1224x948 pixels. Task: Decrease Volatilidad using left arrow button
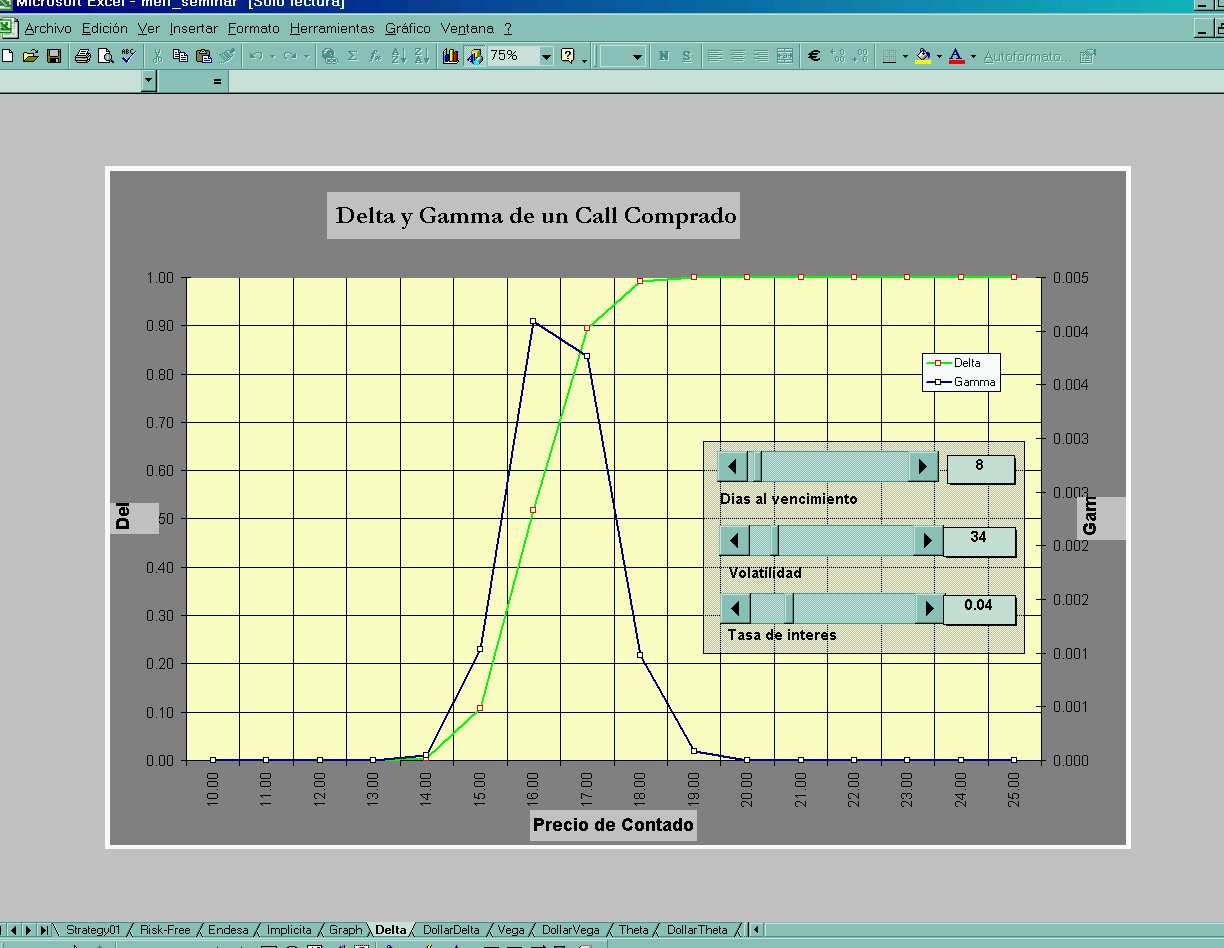tap(734, 541)
